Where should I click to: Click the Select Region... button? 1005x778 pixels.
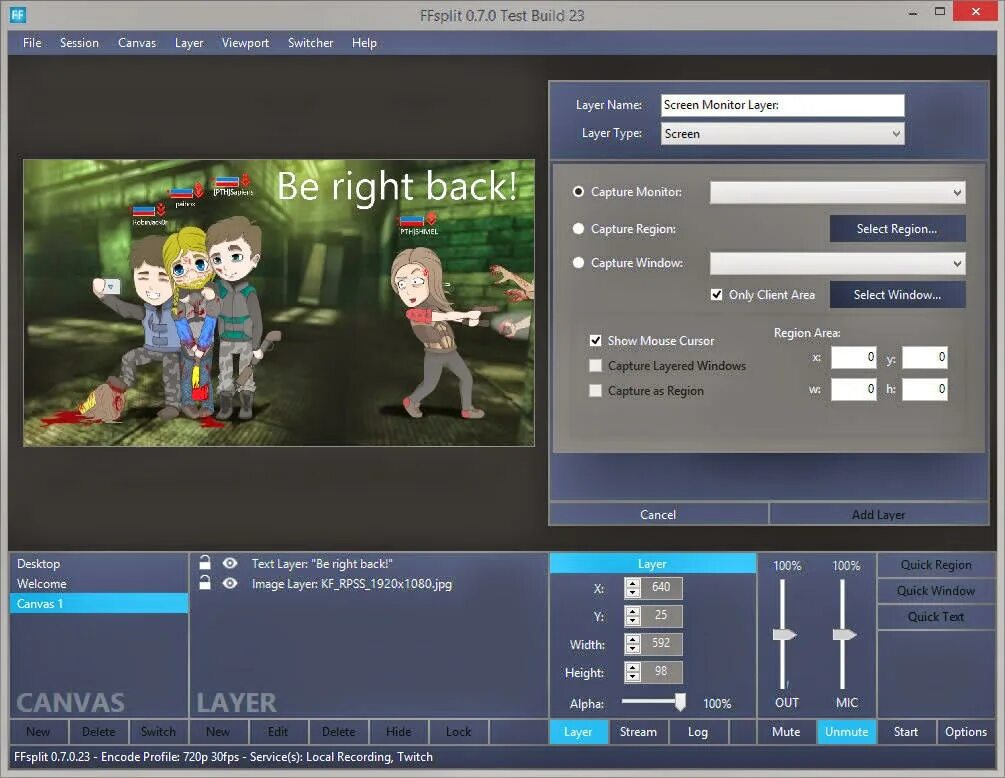click(x=897, y=229)
